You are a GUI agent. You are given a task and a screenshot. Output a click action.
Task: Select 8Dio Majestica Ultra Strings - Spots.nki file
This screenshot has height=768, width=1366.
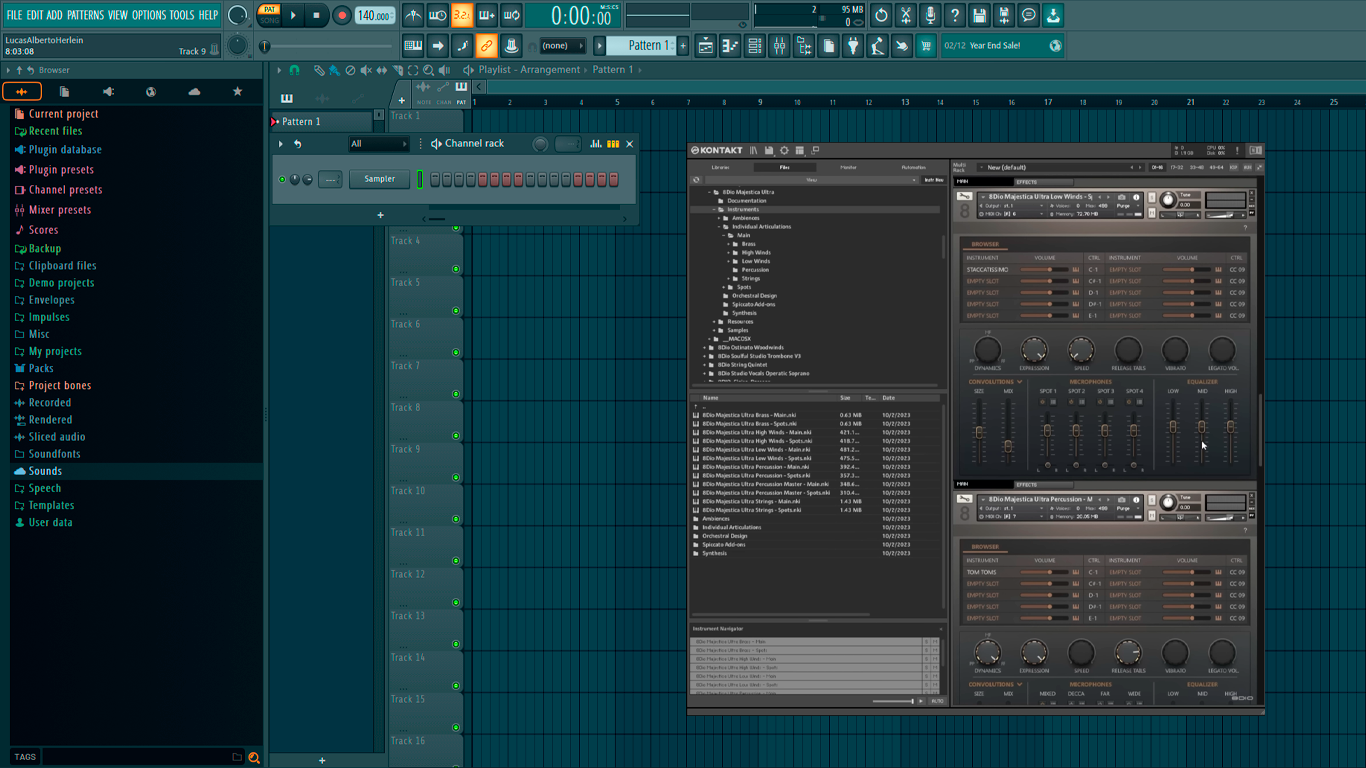click(751, 510)
